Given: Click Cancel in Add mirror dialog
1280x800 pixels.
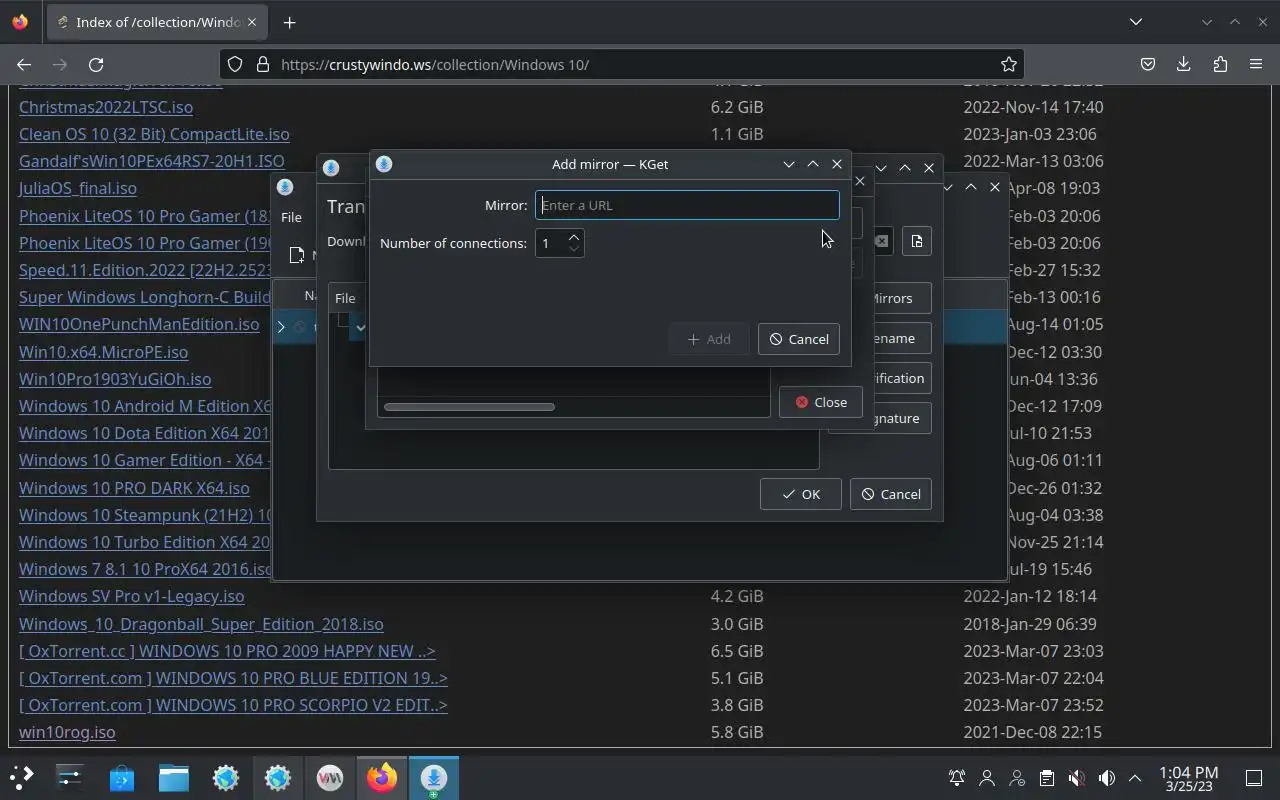Looking at the screenshot, I should (799, 339).
